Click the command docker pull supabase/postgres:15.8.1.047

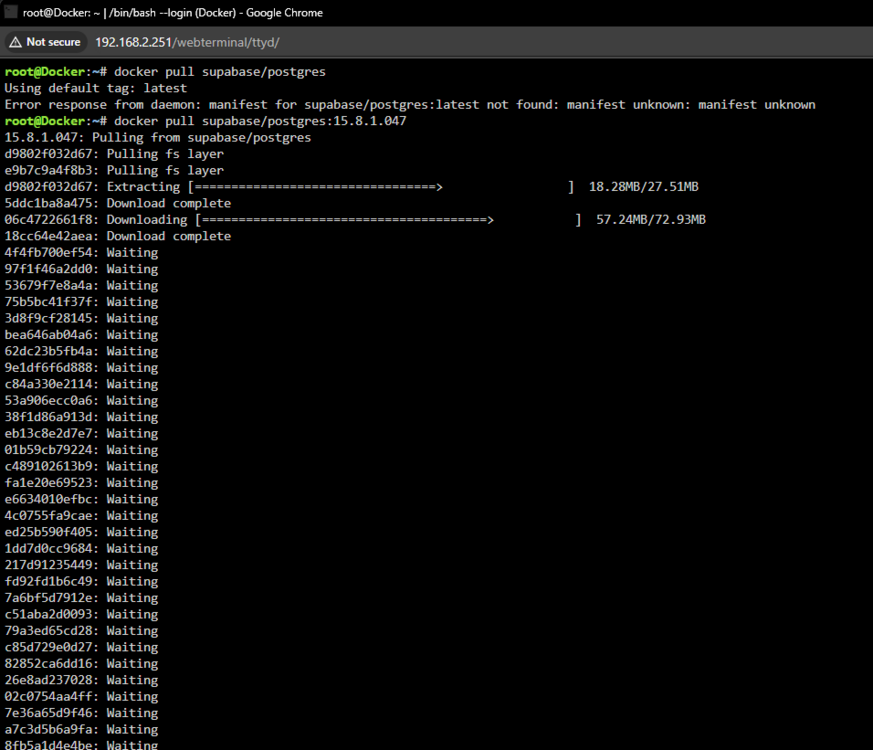tap(261, 121)
